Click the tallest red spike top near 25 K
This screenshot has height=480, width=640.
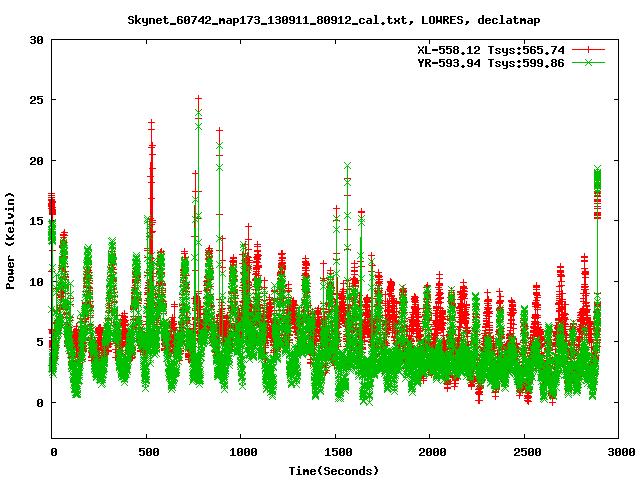198,98
